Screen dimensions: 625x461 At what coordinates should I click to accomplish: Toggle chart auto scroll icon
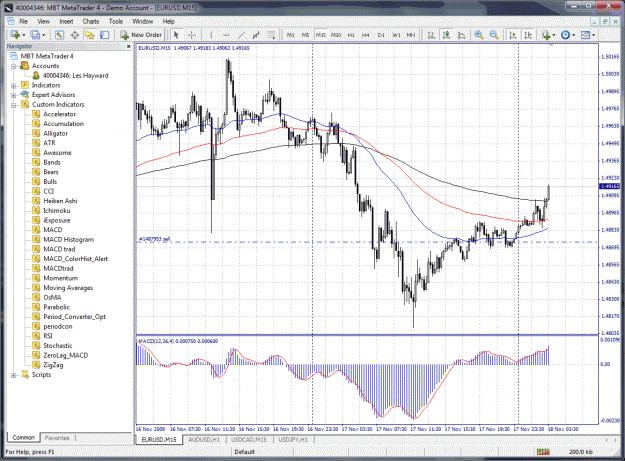pyautogui.click(x=513, y=35)
